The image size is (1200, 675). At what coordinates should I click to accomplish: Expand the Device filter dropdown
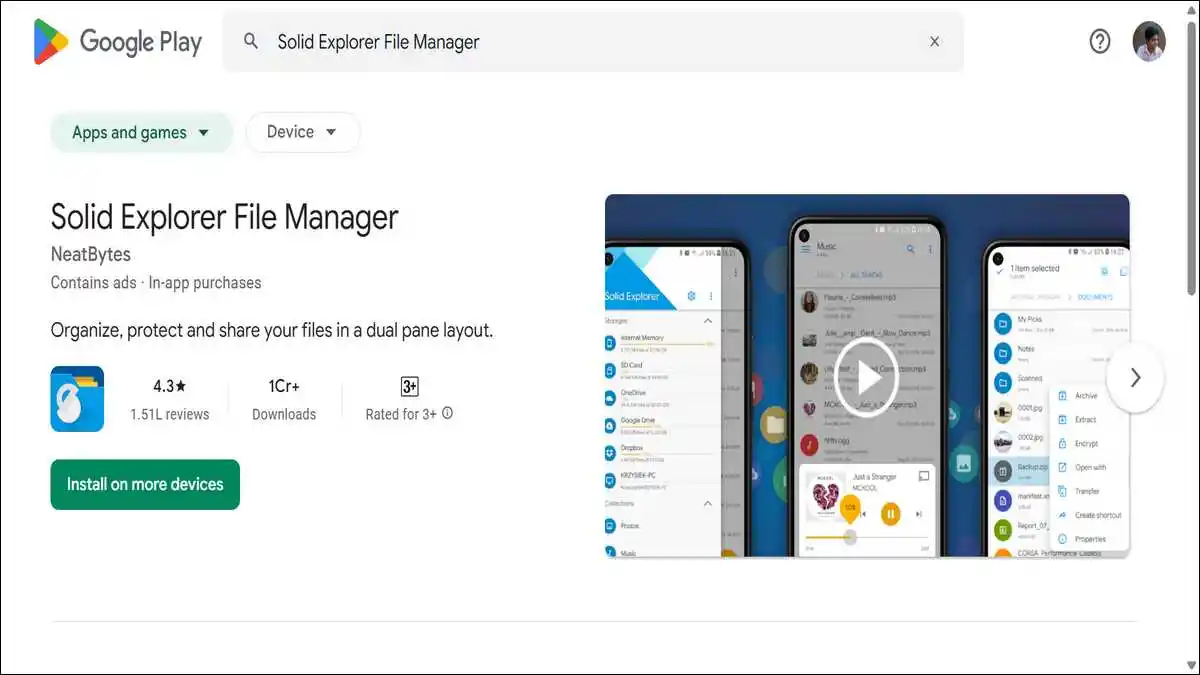(x=302, y=132)
